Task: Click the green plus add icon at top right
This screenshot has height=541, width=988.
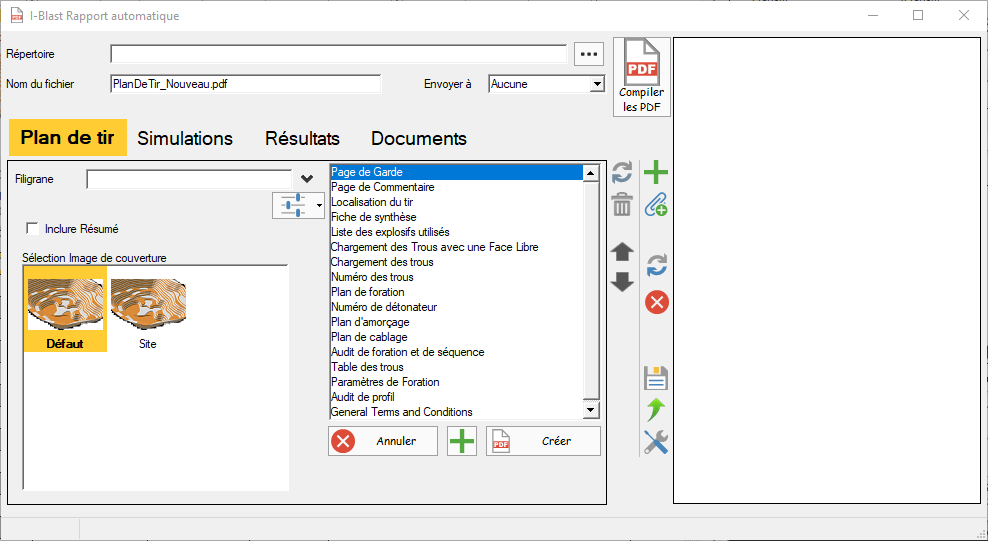Action: 656,173
